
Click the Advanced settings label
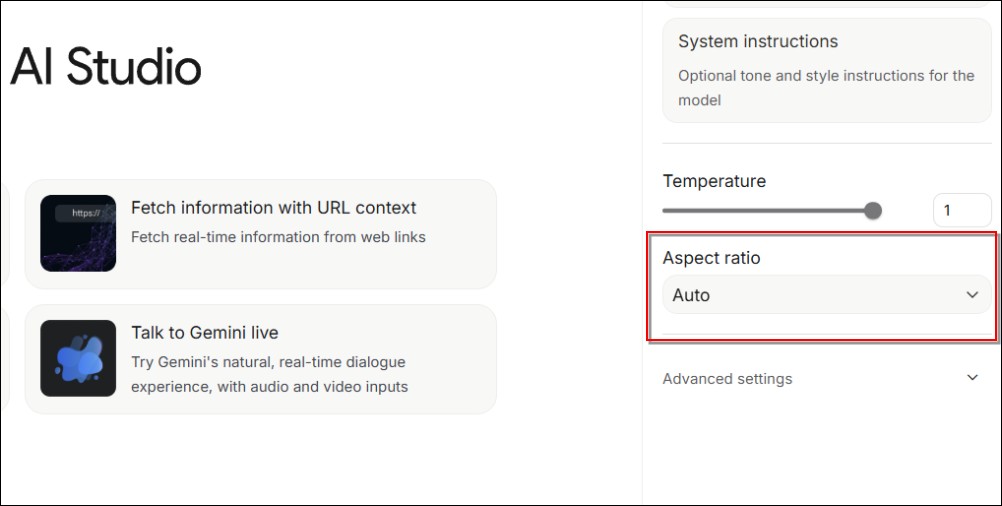click(727, 379)
